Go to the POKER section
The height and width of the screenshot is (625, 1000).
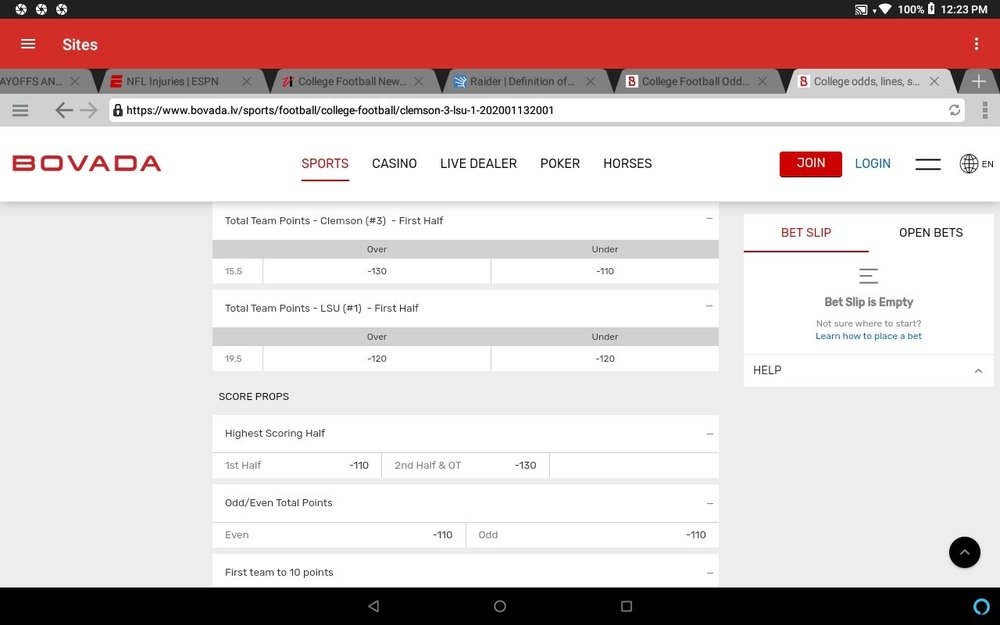point(560,163)
